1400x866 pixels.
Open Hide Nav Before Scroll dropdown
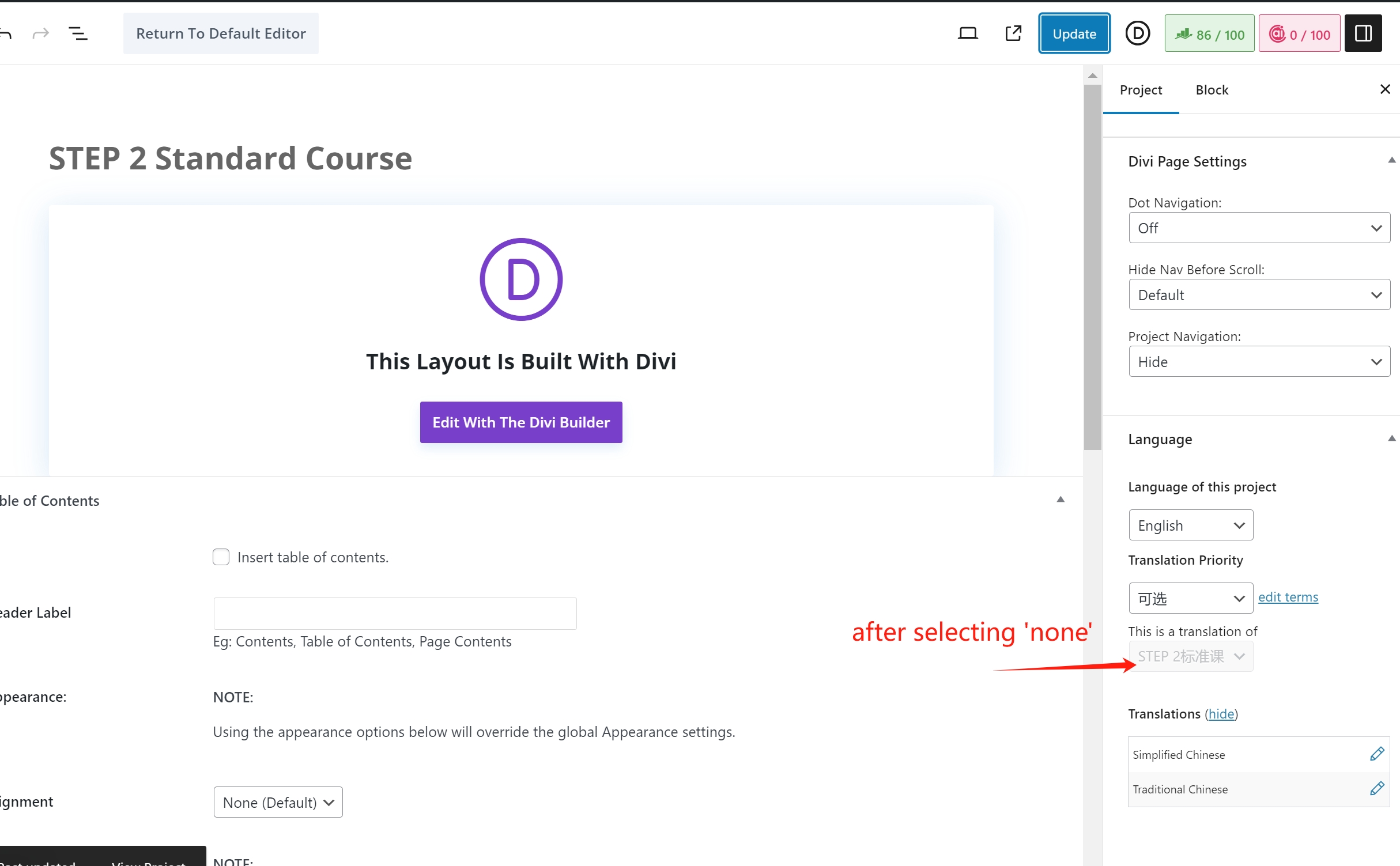pos(1259,295)
